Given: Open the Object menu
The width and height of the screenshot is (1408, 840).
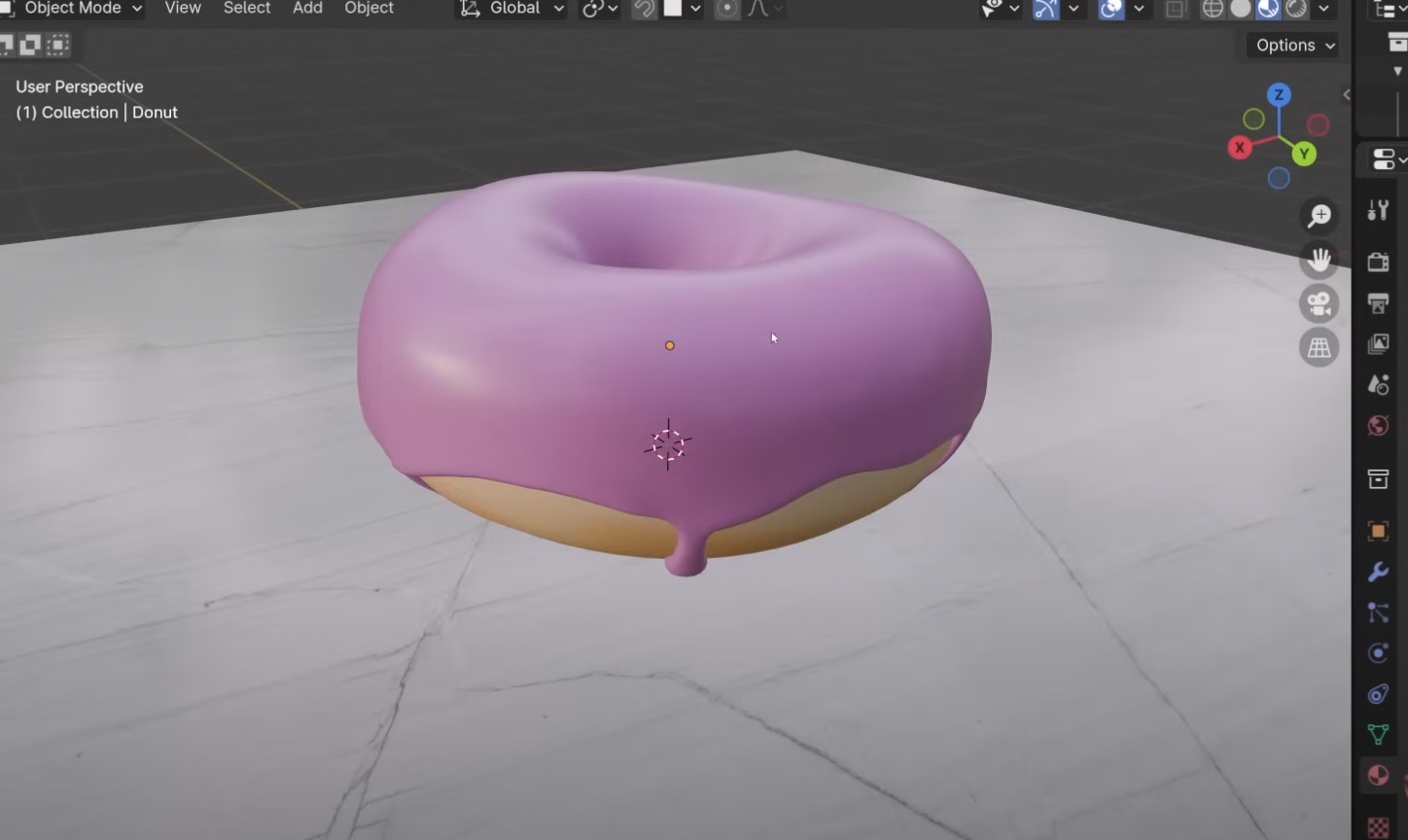Looking at the screenshot, I should coord(369,8).
